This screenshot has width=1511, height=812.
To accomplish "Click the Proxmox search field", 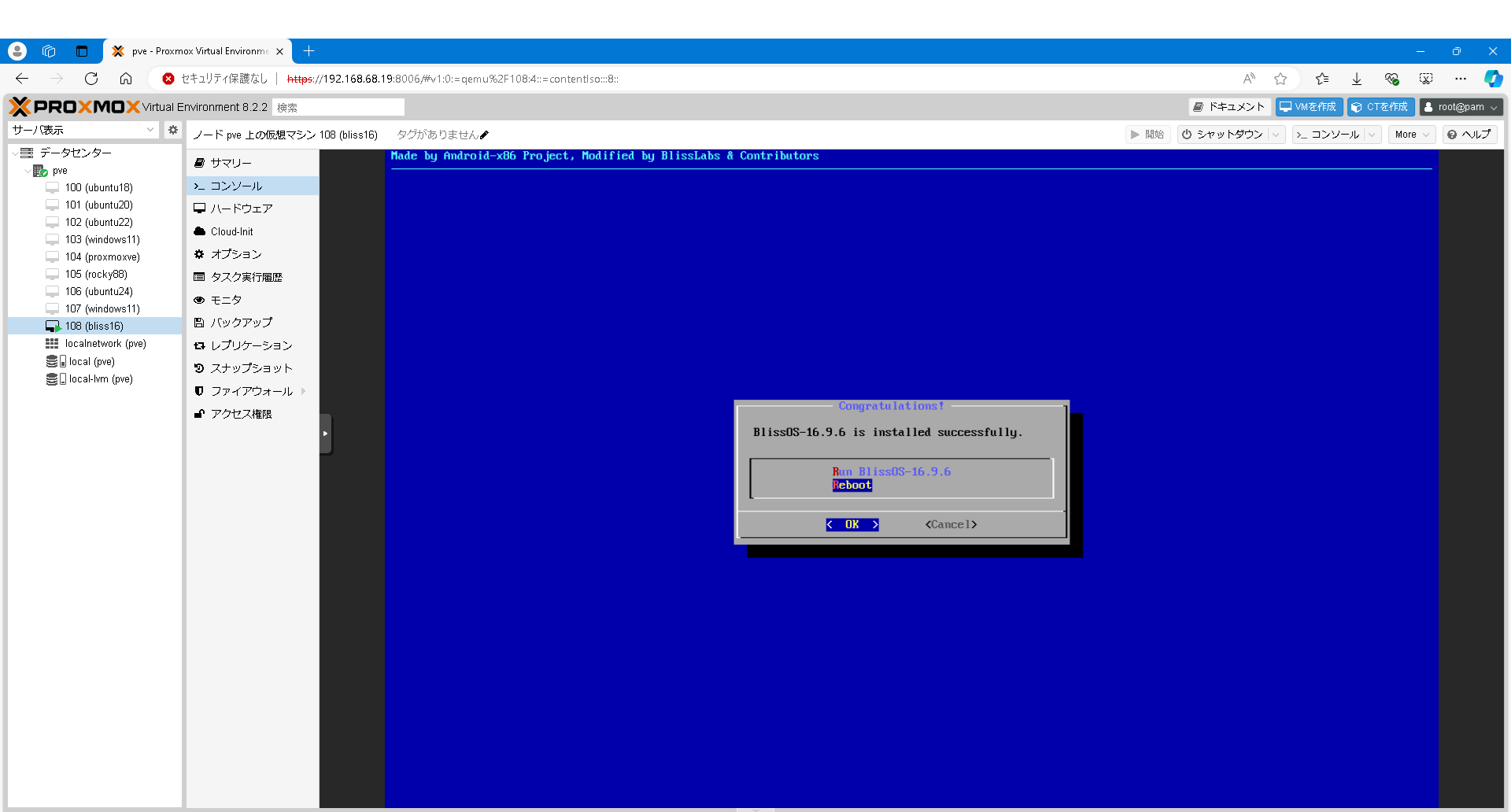I will click(x=338, y=107).
